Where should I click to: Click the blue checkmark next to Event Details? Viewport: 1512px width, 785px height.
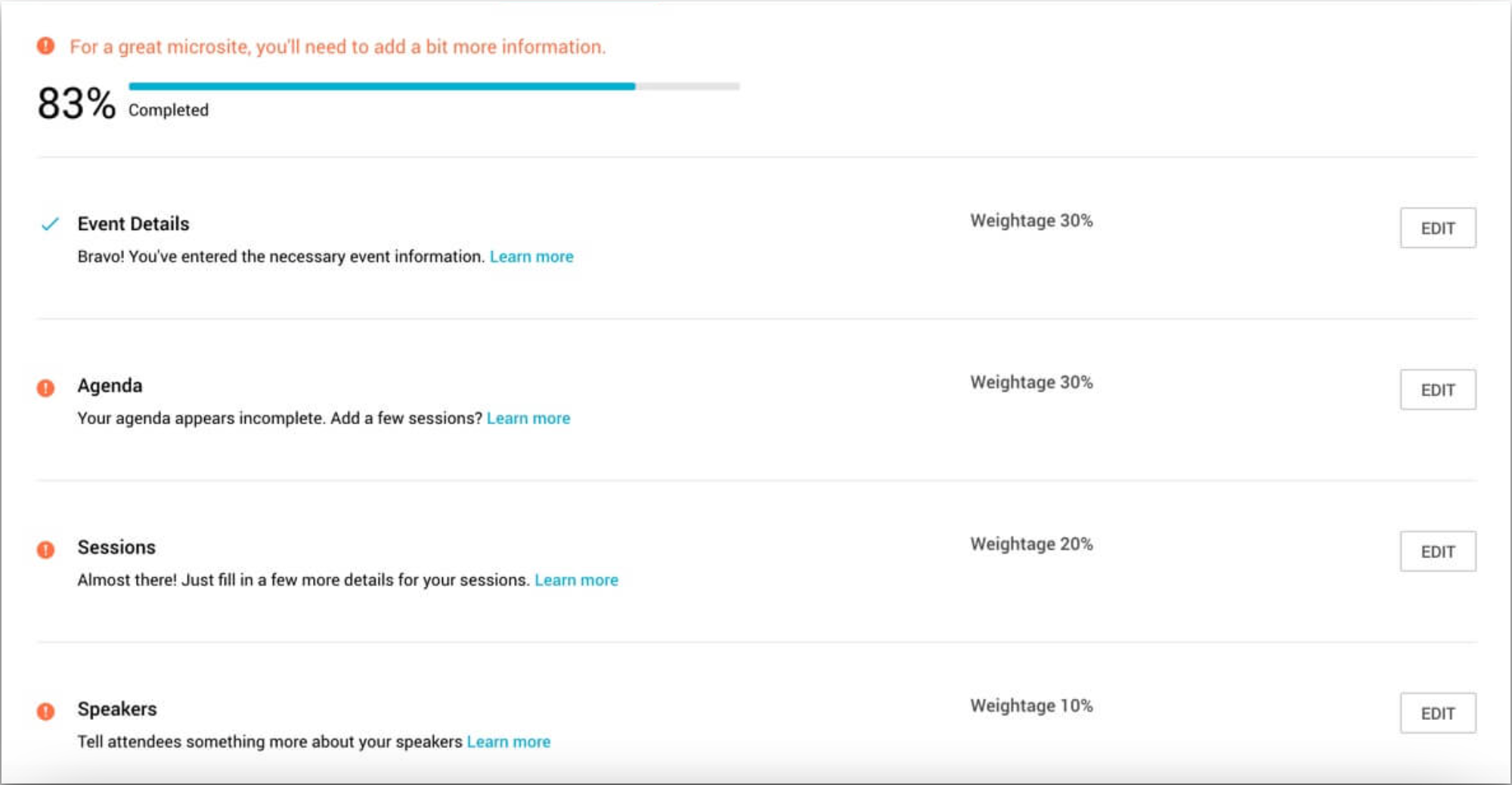pyautogui.click(x=50, y=224)
